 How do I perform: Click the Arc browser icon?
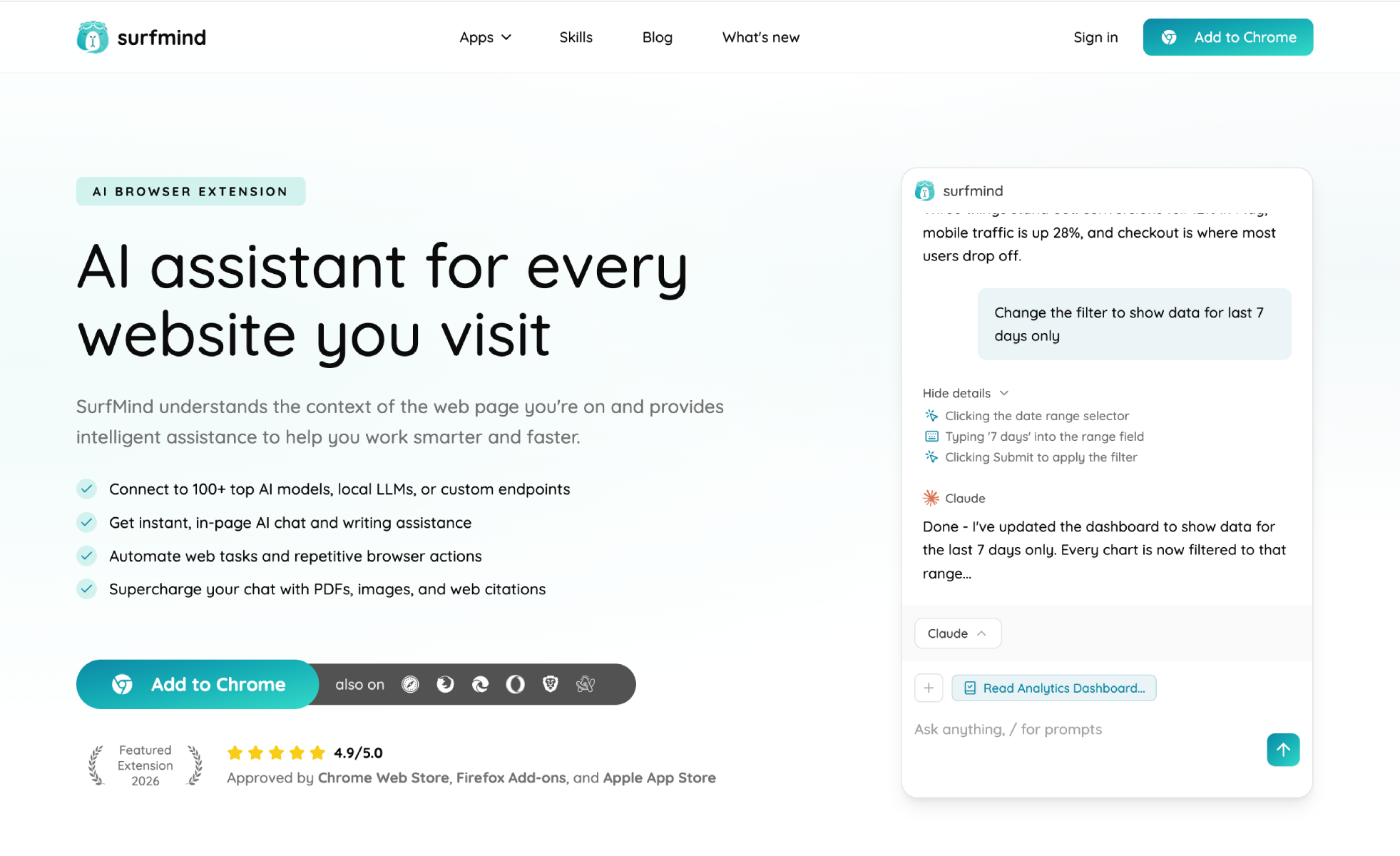coord(586,685)
